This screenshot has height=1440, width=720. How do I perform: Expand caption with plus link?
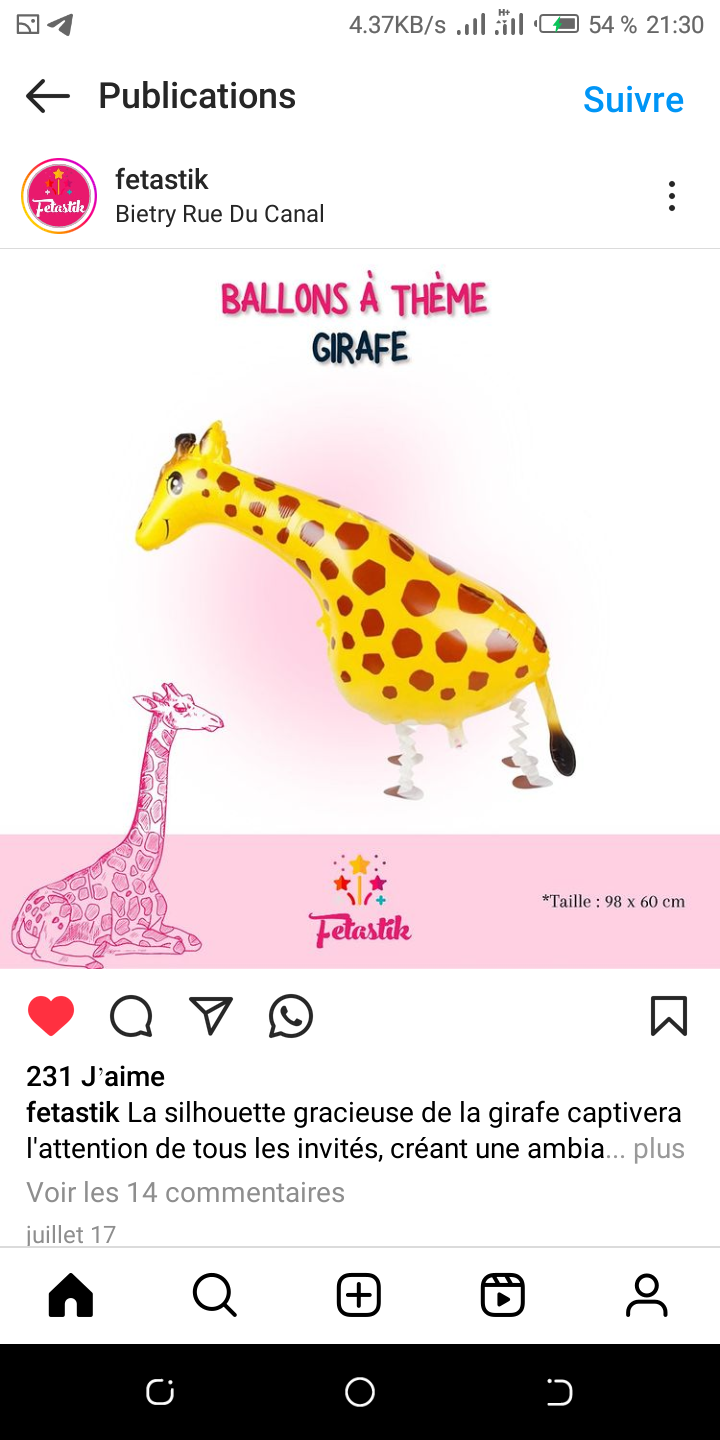[659, 1149]
